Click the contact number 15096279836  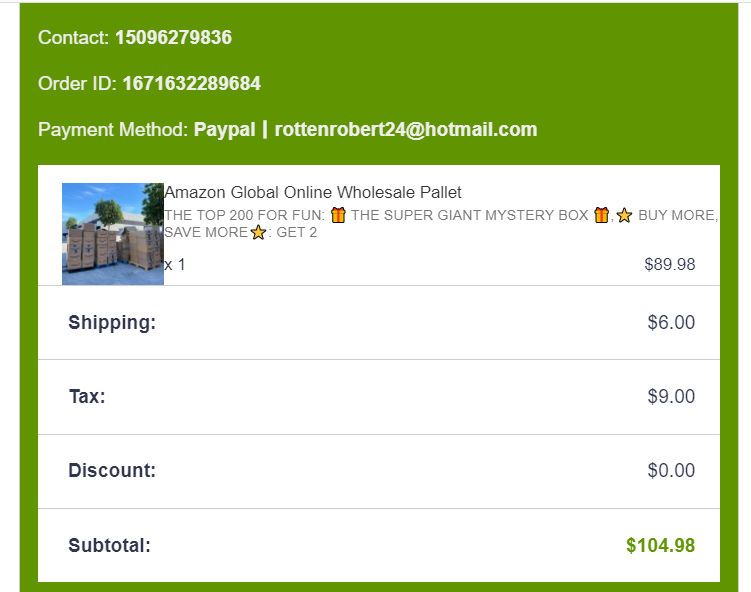click(173, 38)
